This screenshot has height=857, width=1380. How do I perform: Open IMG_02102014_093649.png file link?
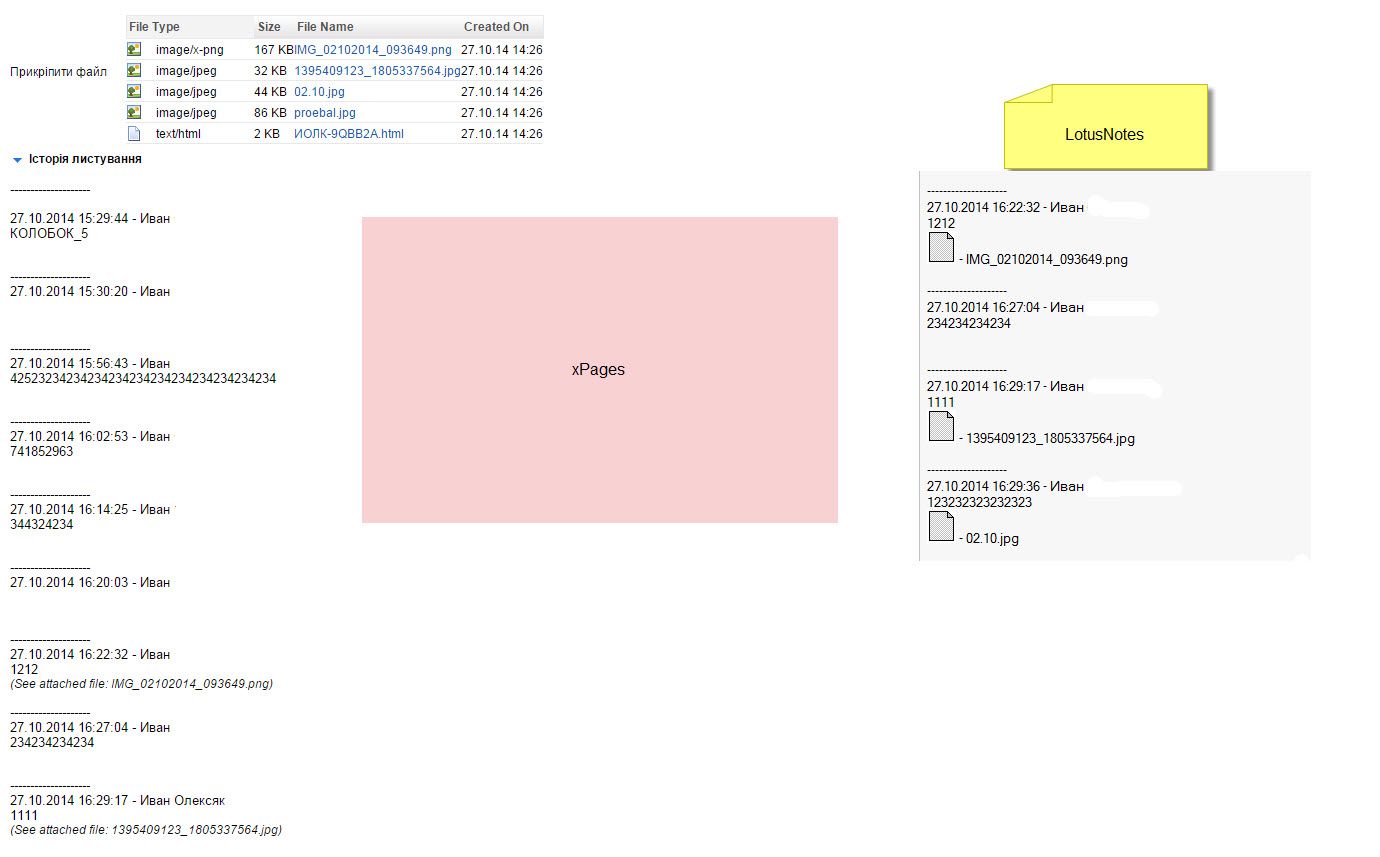(373, 49)
